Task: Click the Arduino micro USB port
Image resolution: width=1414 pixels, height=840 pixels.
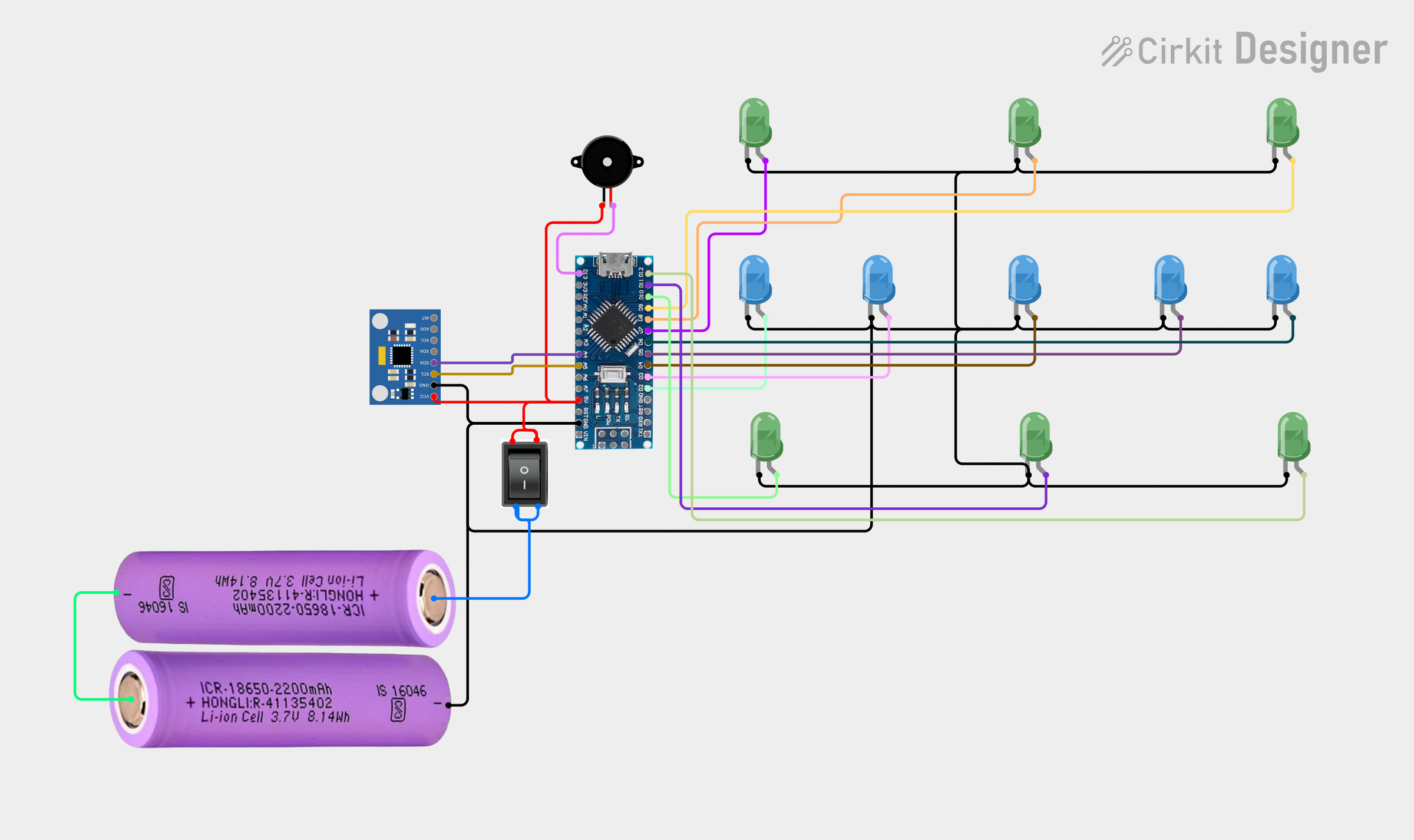Action: 615,264
